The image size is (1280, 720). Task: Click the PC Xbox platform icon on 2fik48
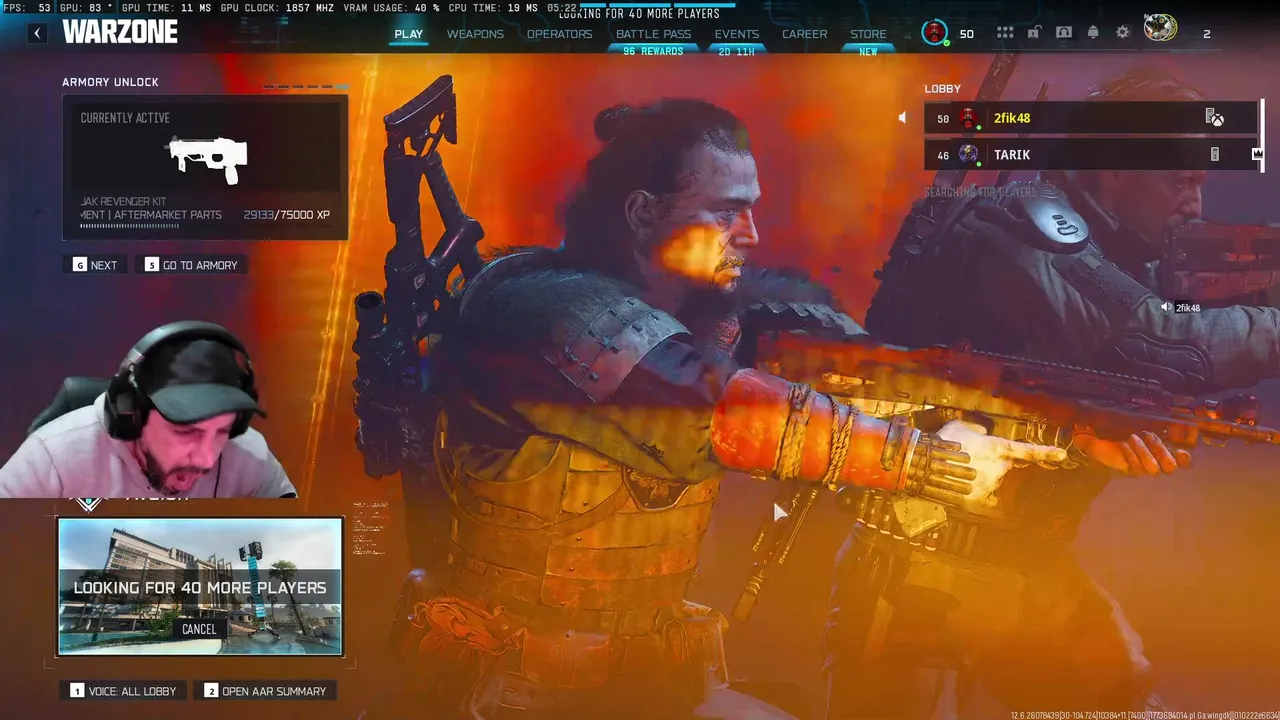(1214, 118)
